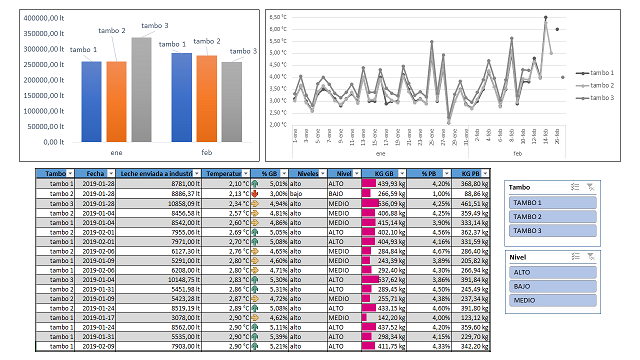The height and width of the screenshot is (360, 640).
Task: Open the KG GB column filter dropdown
Action: click(x=402, y=173)
